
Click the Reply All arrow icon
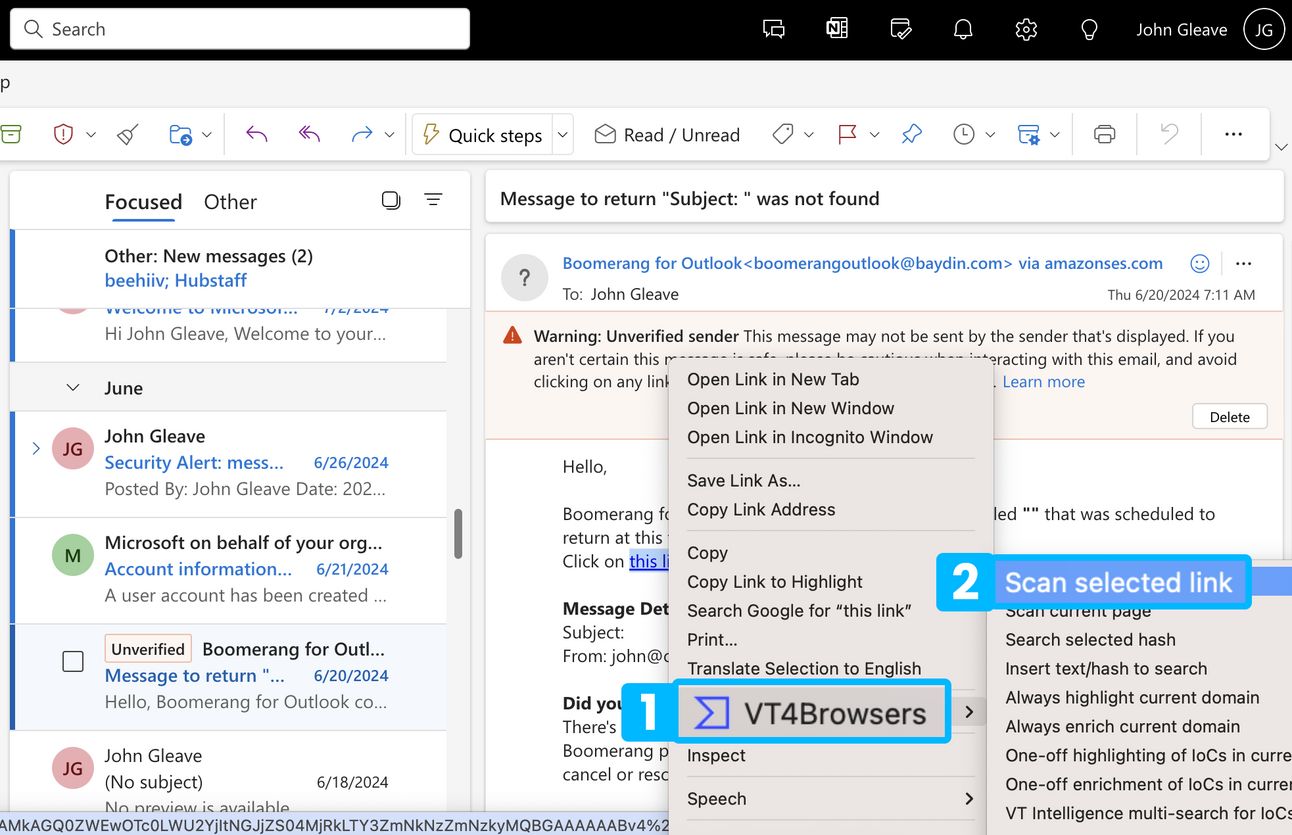309,135
